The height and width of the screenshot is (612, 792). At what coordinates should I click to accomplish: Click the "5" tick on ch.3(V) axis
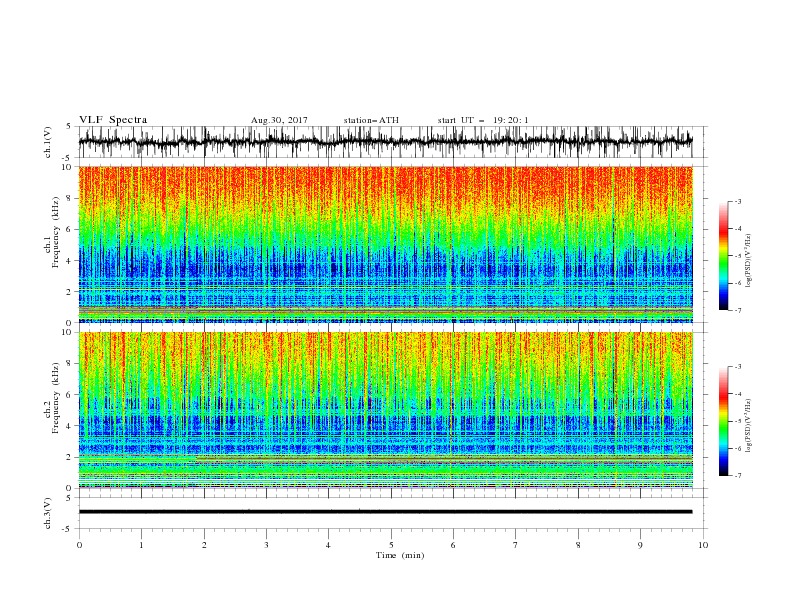[69, 498]
